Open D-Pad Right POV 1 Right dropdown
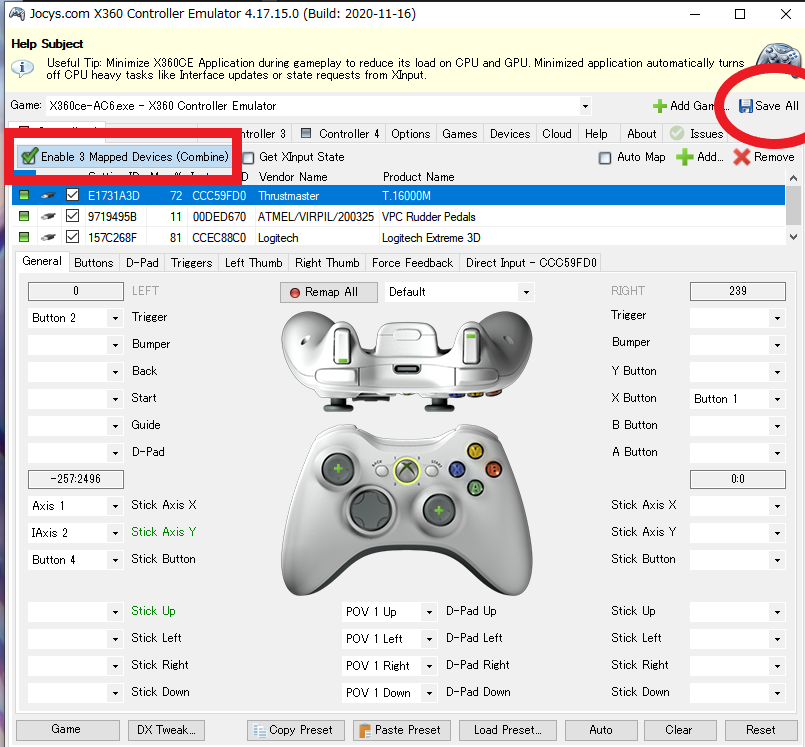This screenshot has width=805, height=747. coord(429,666)
